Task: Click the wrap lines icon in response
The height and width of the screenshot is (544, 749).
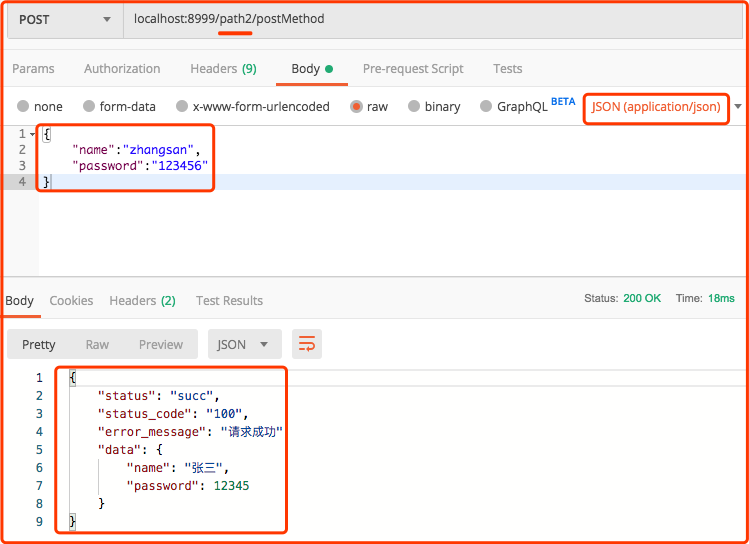Action: click(307, 344)
